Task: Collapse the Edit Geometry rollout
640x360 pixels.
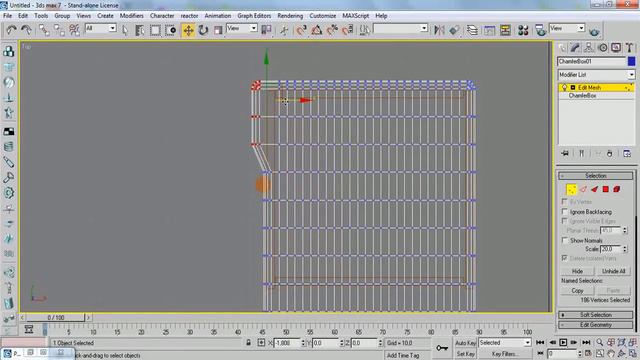Action: pyautogui.click(x=596, y=325)
